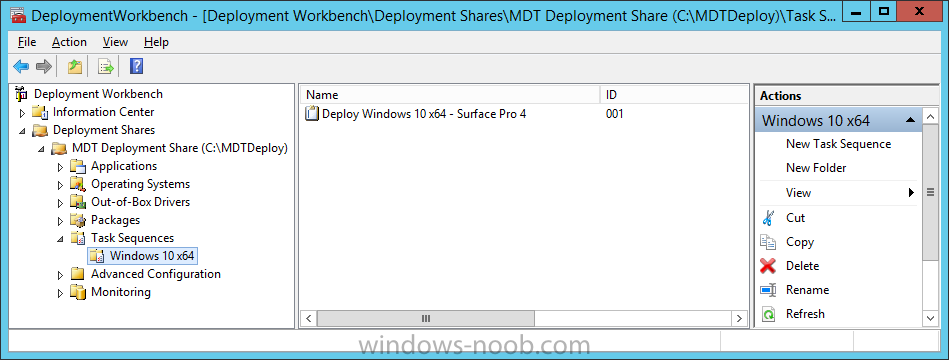Click the list pane scroll left arrow
949x360 pixels.
308,318
